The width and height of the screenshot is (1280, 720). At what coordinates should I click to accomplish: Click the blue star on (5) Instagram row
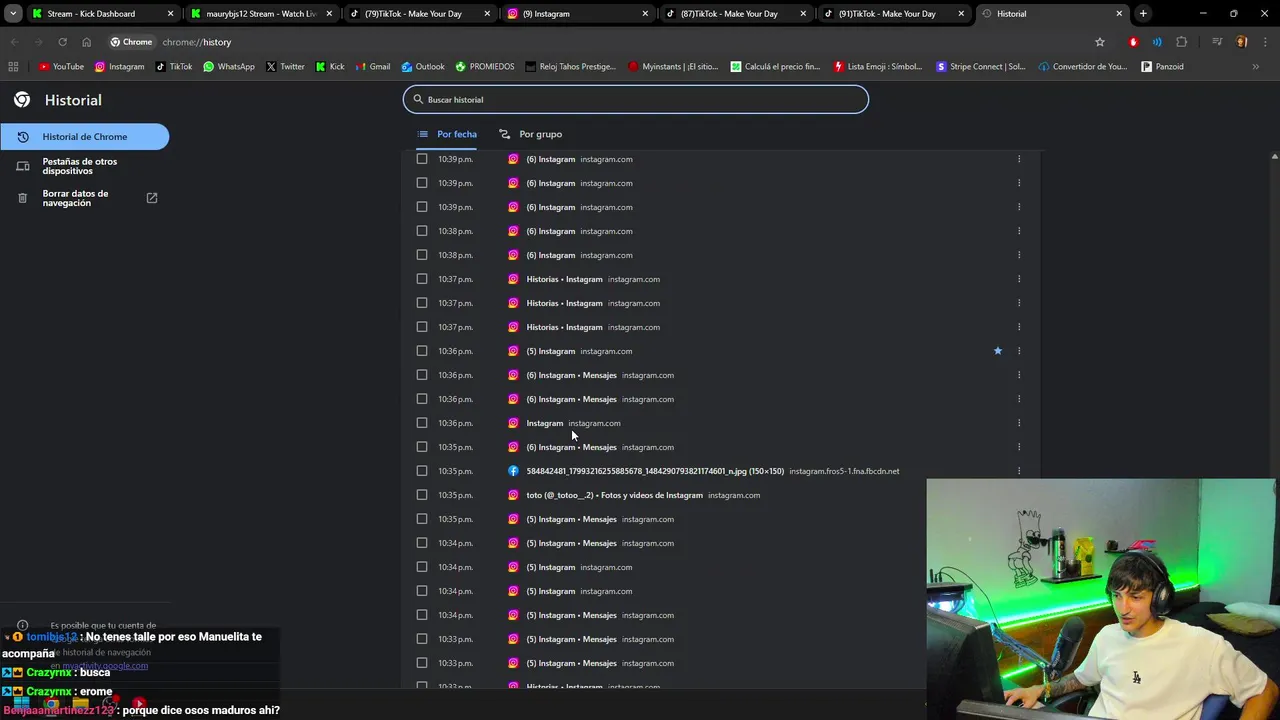coord(997,351)
